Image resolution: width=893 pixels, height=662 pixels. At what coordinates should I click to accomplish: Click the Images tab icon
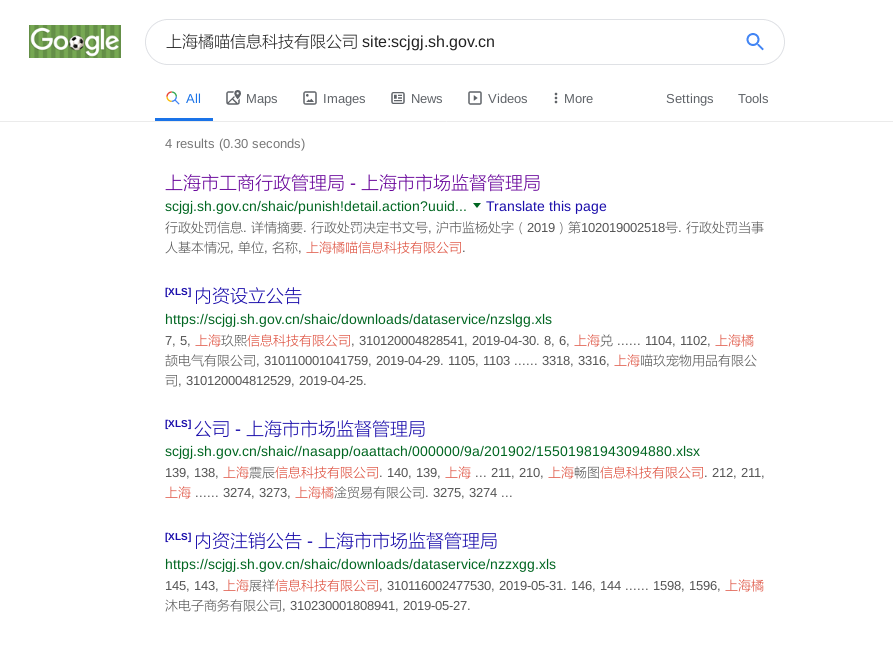pos(310,98)
